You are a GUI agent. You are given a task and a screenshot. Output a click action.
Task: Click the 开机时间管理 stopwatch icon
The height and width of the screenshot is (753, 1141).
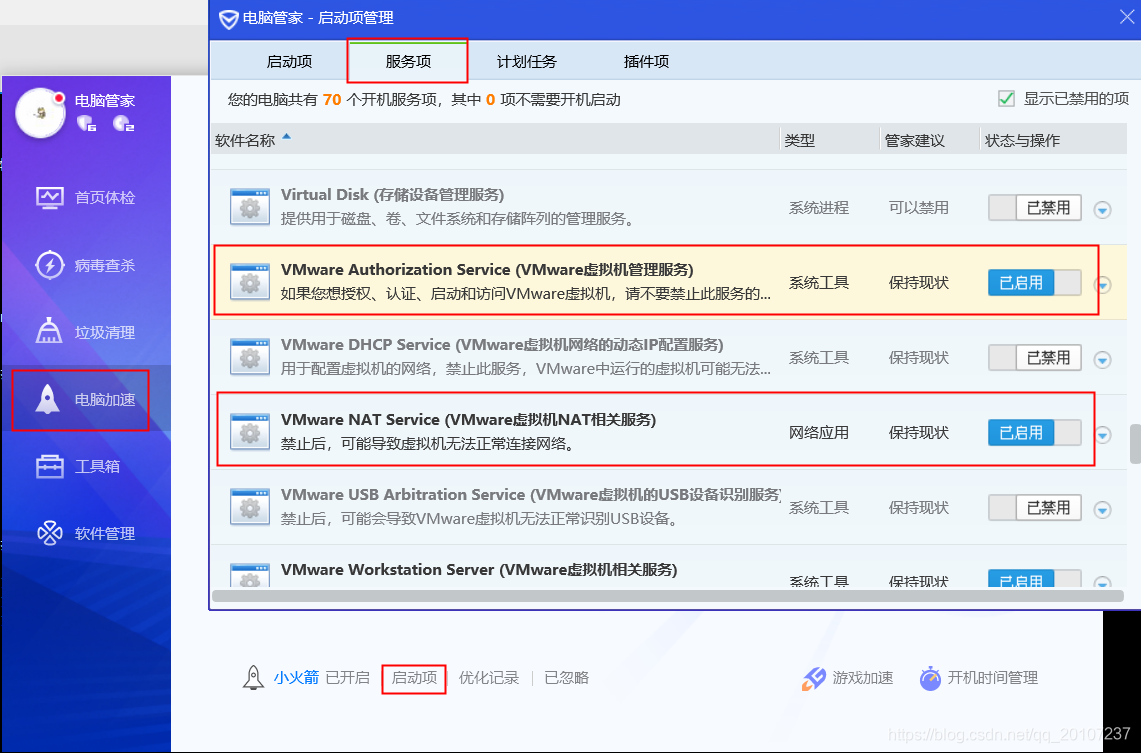930,678
